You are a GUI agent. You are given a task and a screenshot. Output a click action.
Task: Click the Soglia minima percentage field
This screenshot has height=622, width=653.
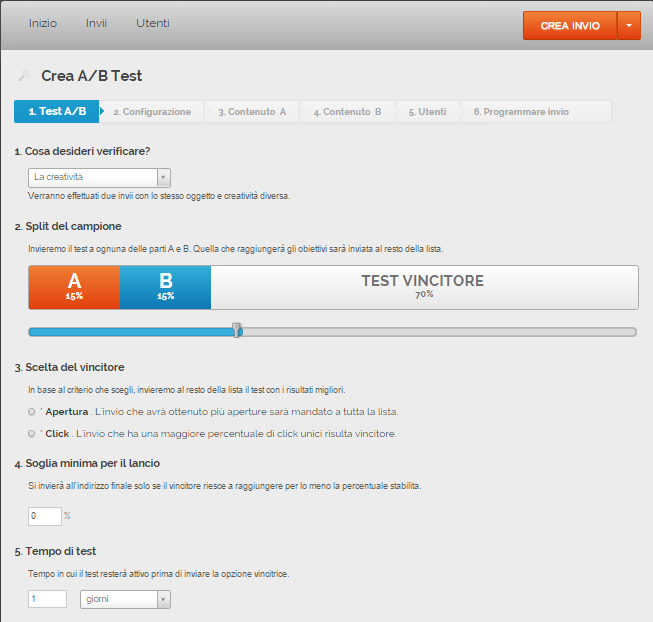45,516
